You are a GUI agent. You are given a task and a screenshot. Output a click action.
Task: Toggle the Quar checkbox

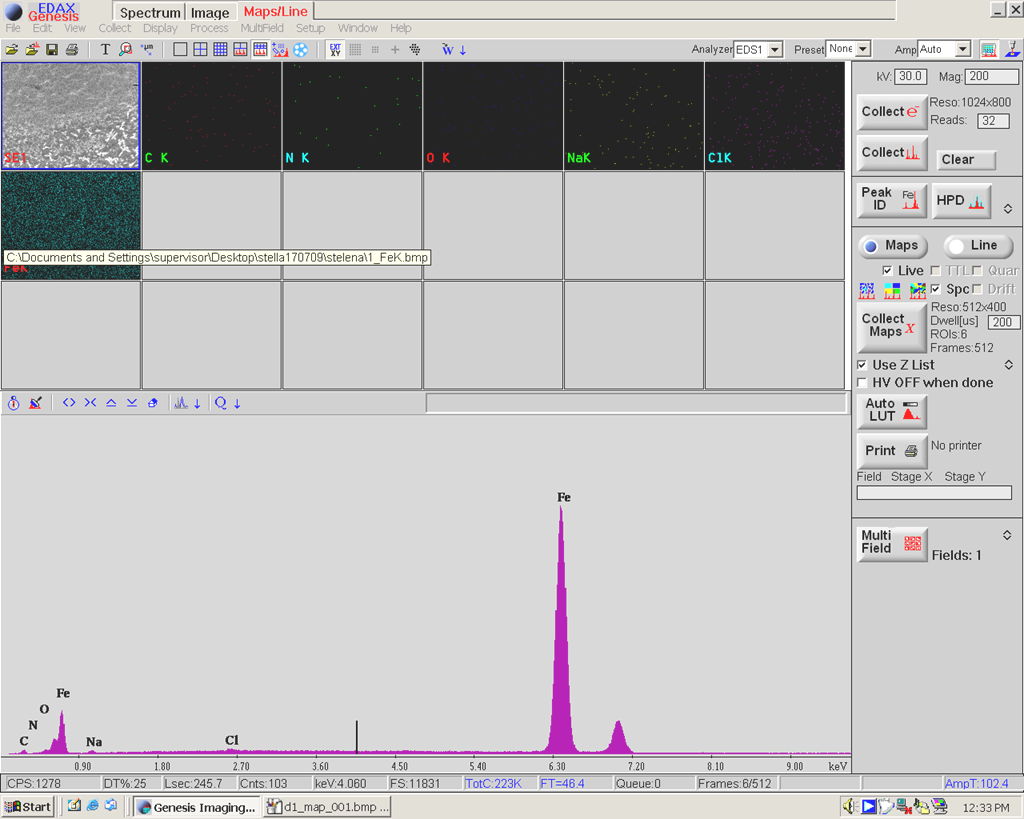click(977, 270)
